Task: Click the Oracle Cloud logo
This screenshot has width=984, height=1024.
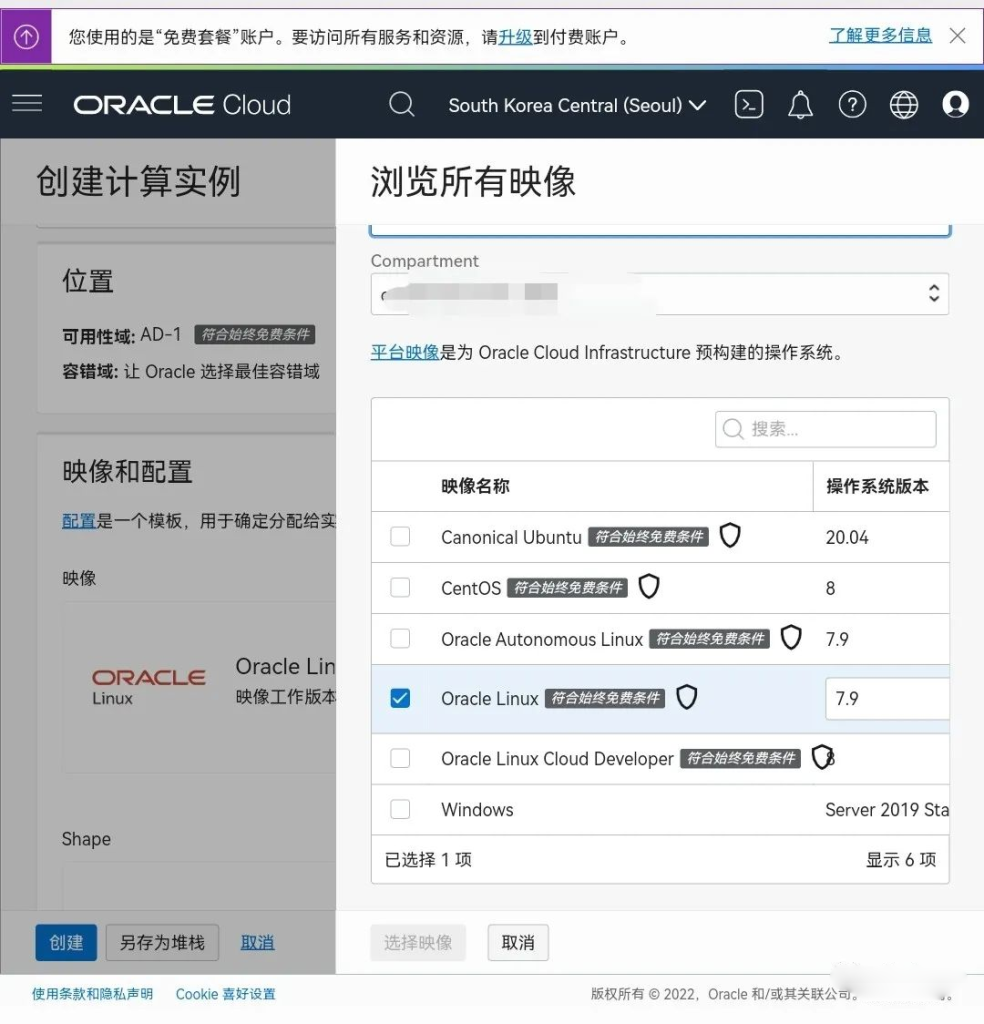Action: point(182,104)
